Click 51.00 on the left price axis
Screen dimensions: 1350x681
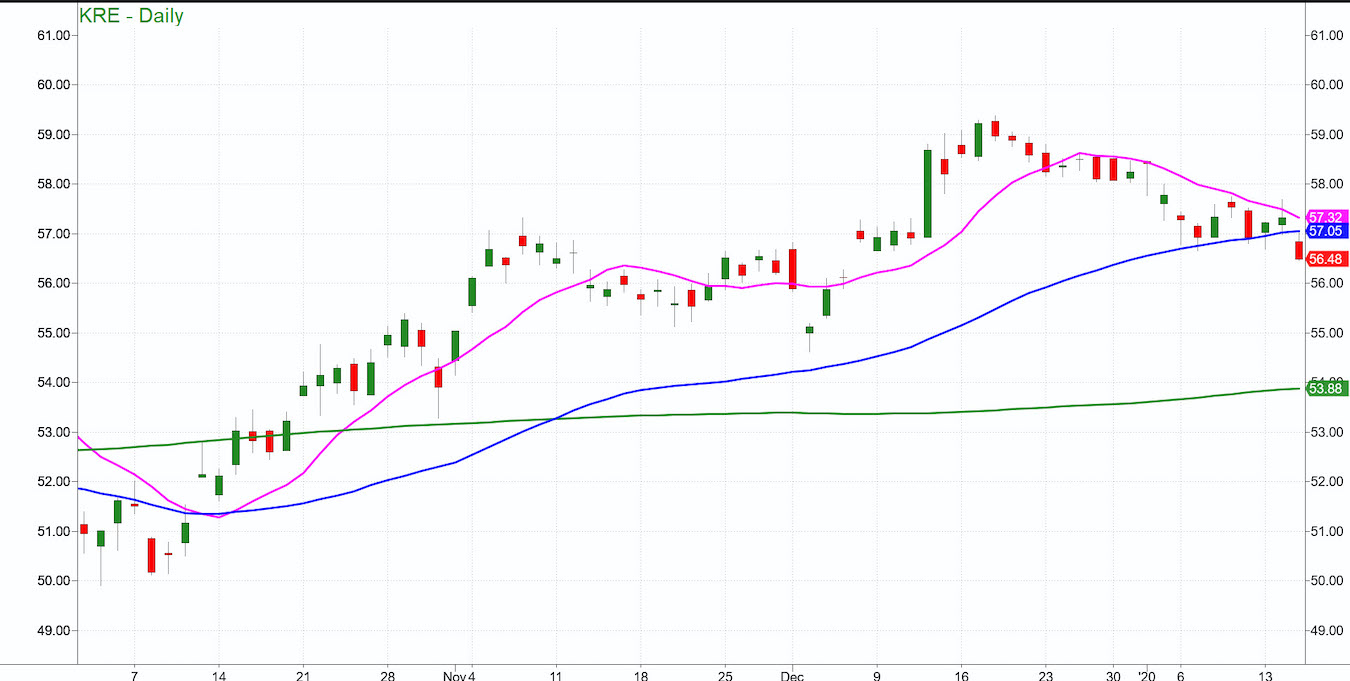55,531
